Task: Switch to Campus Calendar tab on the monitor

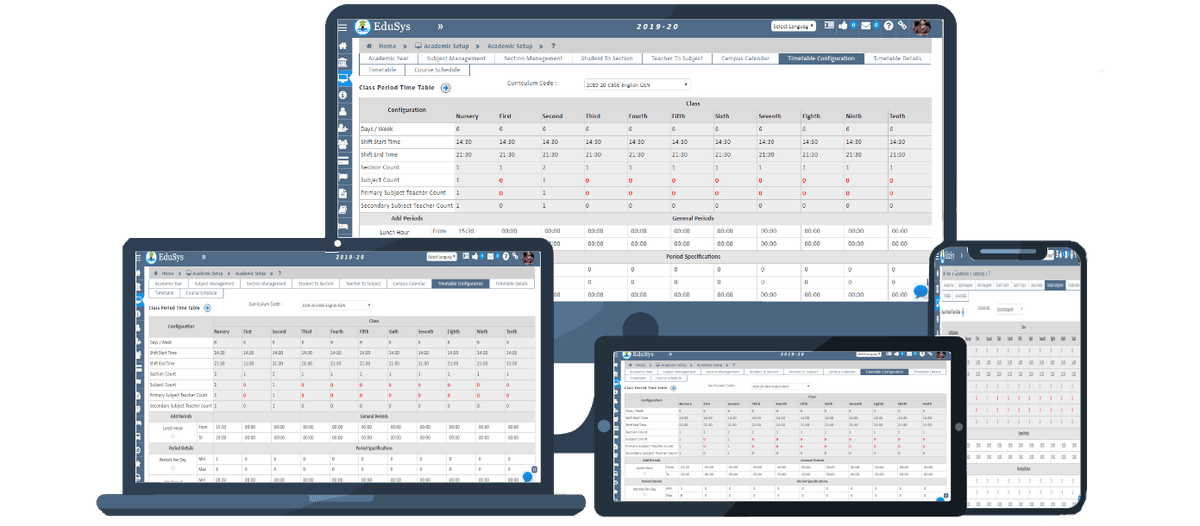Action: [743, 59]
